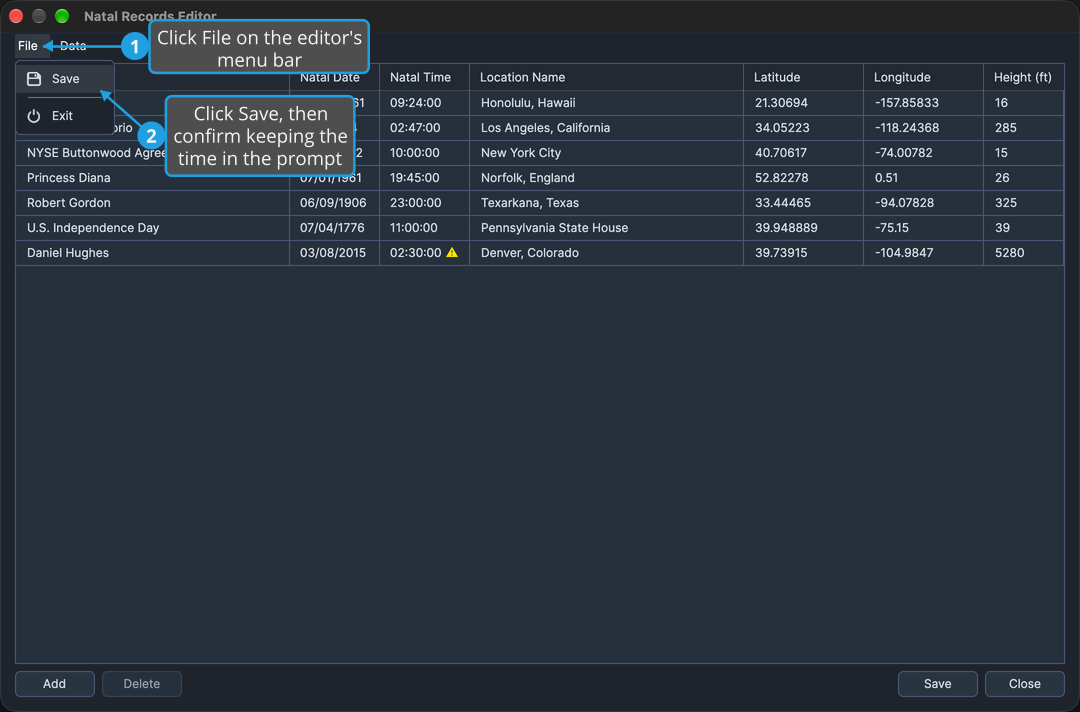
Task: Click the Norfolk, England location cell
Action: pos(606,178)
